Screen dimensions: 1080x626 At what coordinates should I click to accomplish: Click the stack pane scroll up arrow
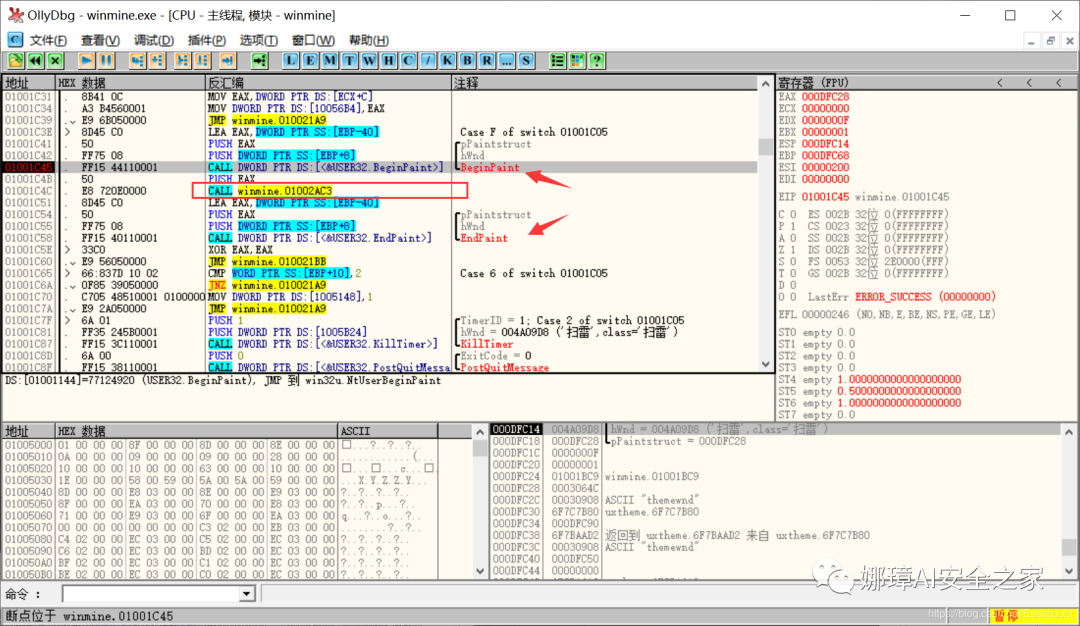click(x=1068, y=432)
